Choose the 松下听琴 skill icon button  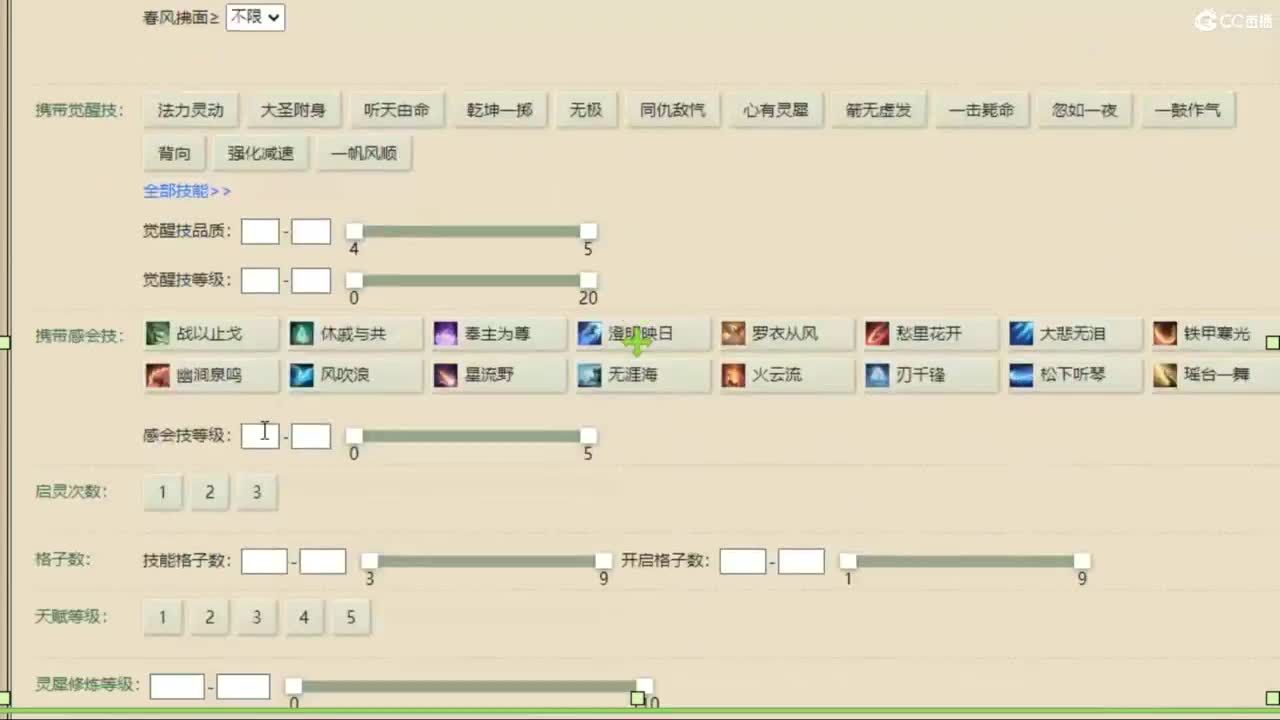point(1075,376)
